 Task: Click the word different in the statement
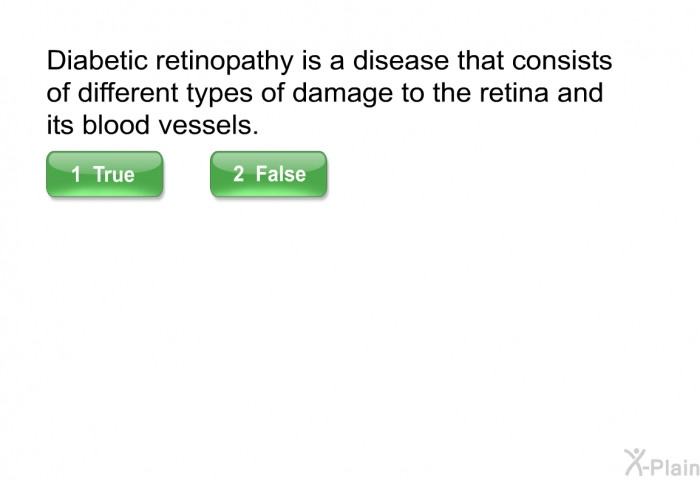pyautogui.click(x=128, y=92)
